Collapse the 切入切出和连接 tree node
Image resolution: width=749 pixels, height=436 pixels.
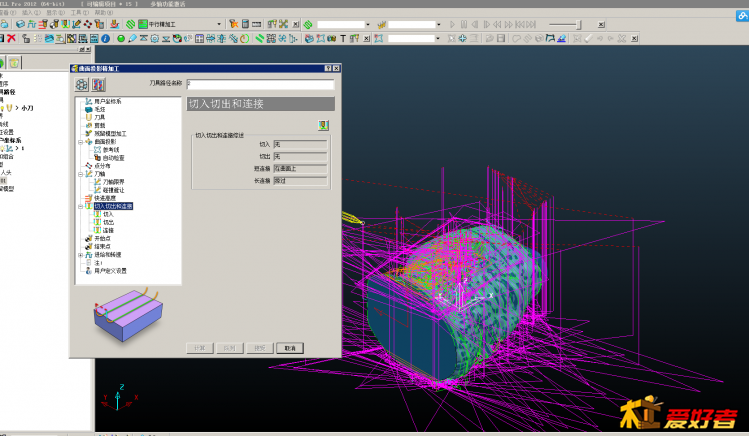click(x=80, y=206)
